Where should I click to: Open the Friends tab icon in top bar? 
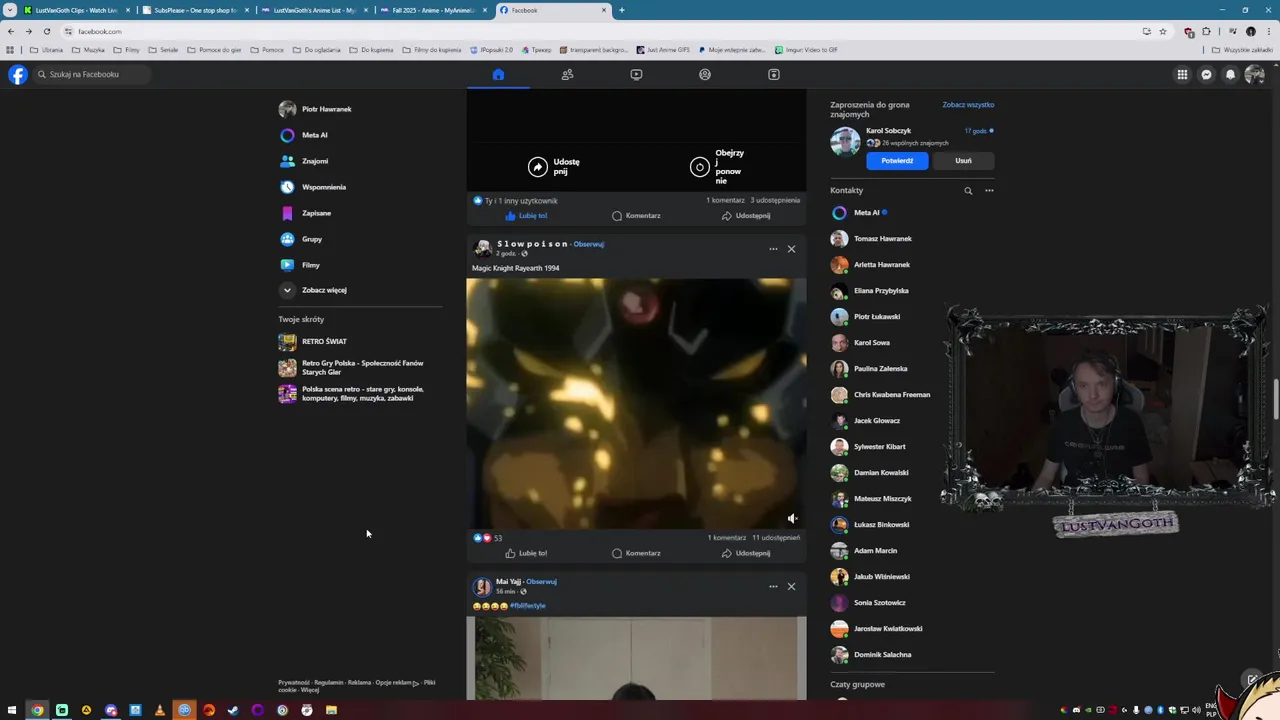567,74
